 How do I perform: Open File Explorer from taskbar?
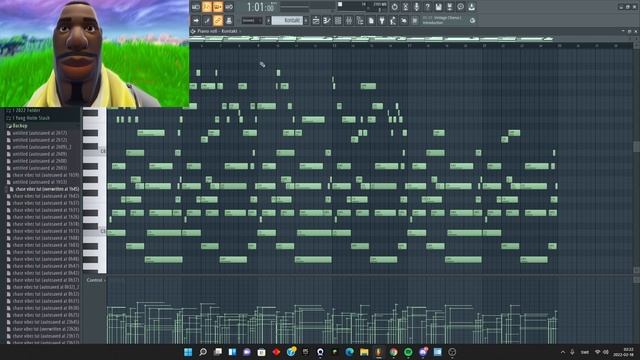tap(364, 352)
